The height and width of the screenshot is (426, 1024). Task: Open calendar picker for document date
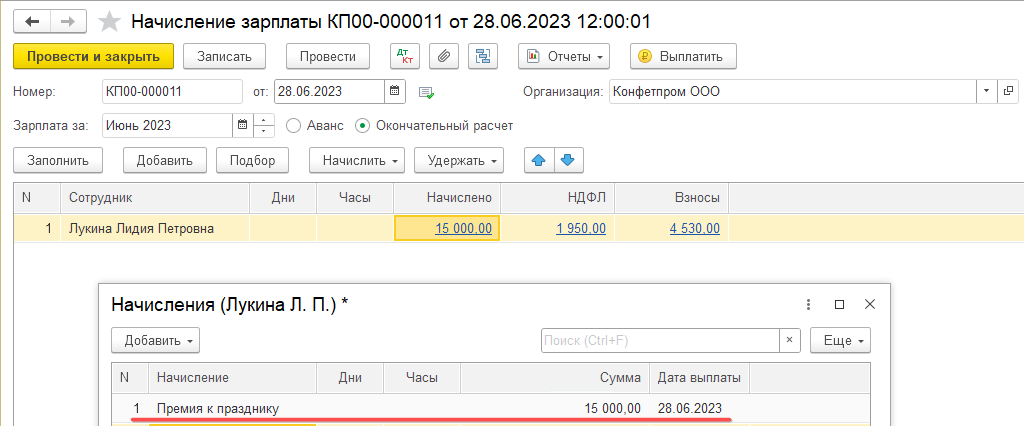pos(395,91)
